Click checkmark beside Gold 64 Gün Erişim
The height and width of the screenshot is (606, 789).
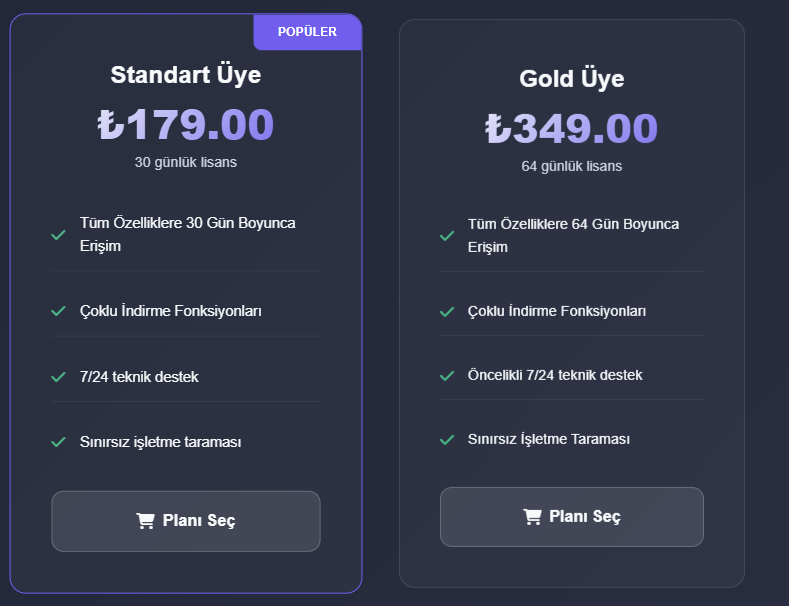tap(447, 236)
